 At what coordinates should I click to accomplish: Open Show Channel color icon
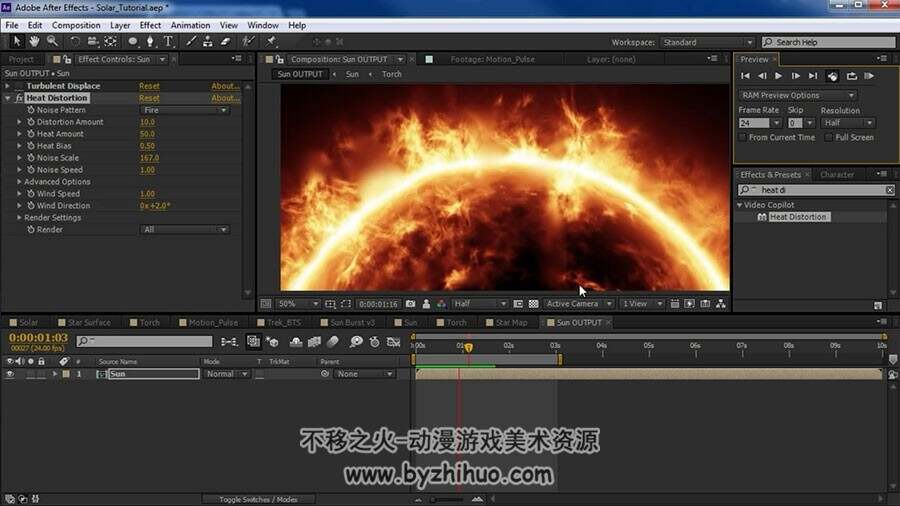(x=441, y=303)
